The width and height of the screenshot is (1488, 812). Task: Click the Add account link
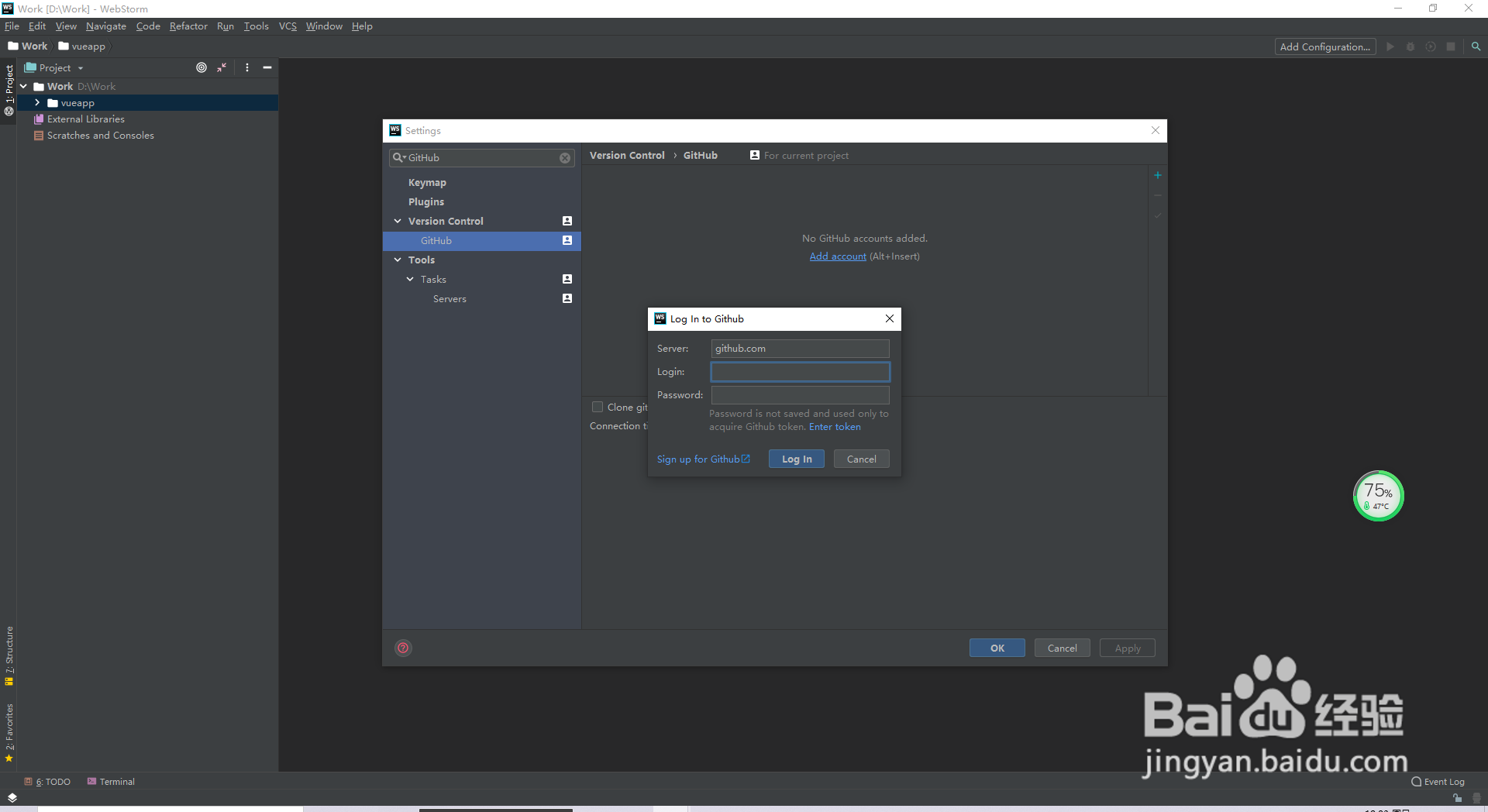pyautogui.click(x=838, y=256)
